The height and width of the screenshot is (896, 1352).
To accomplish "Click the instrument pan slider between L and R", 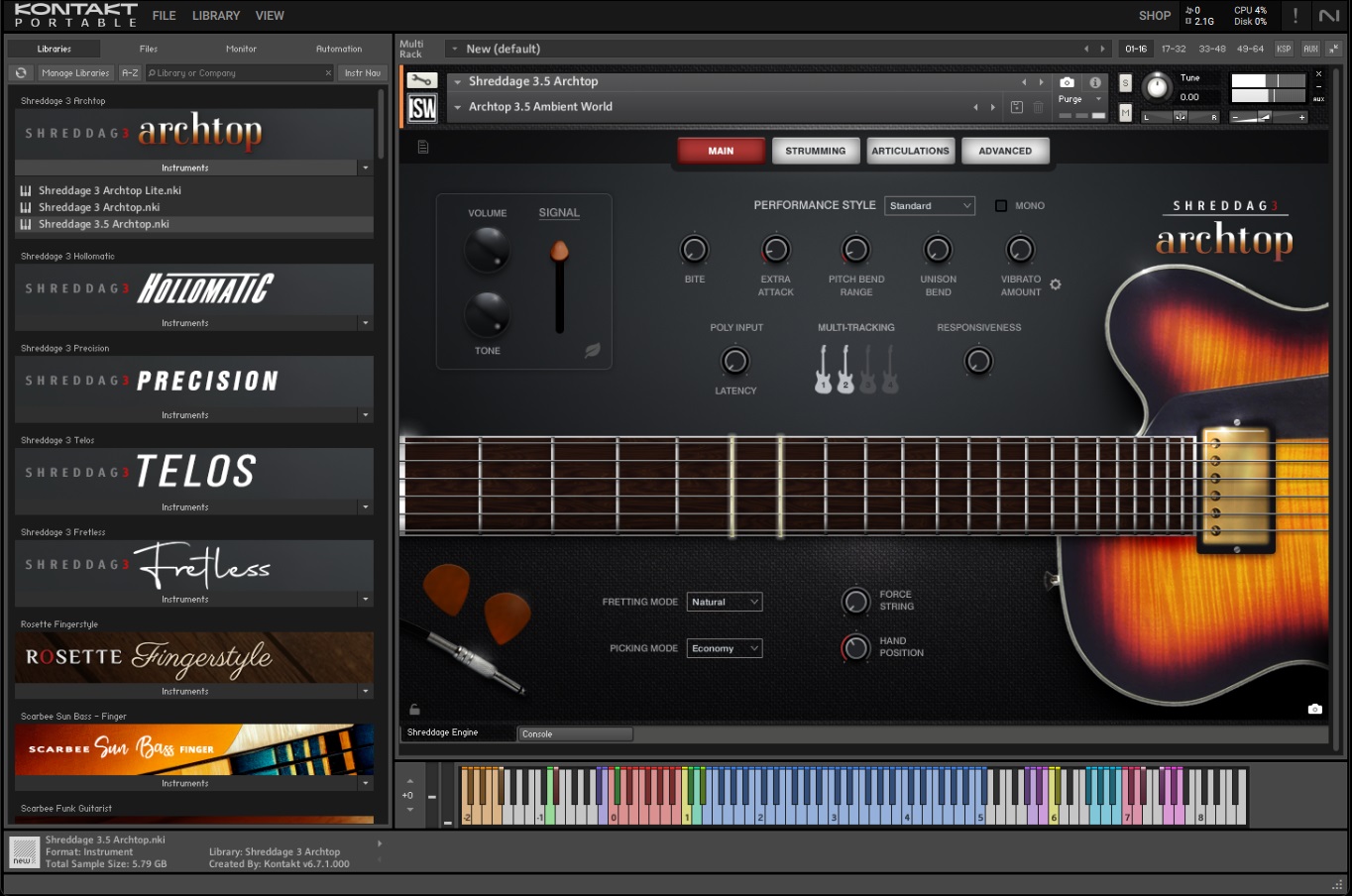I will tap(1181, 117).
